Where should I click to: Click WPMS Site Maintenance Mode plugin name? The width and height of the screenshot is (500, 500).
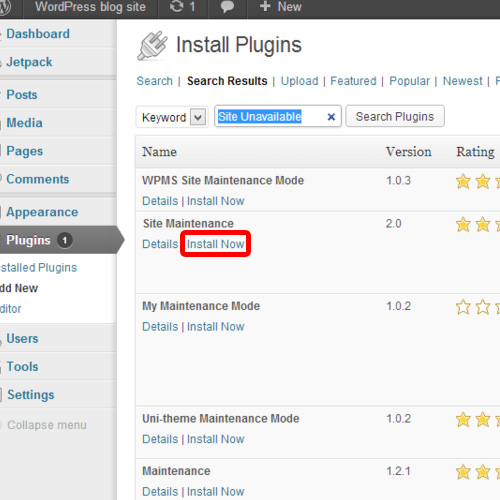coord(223,180)
